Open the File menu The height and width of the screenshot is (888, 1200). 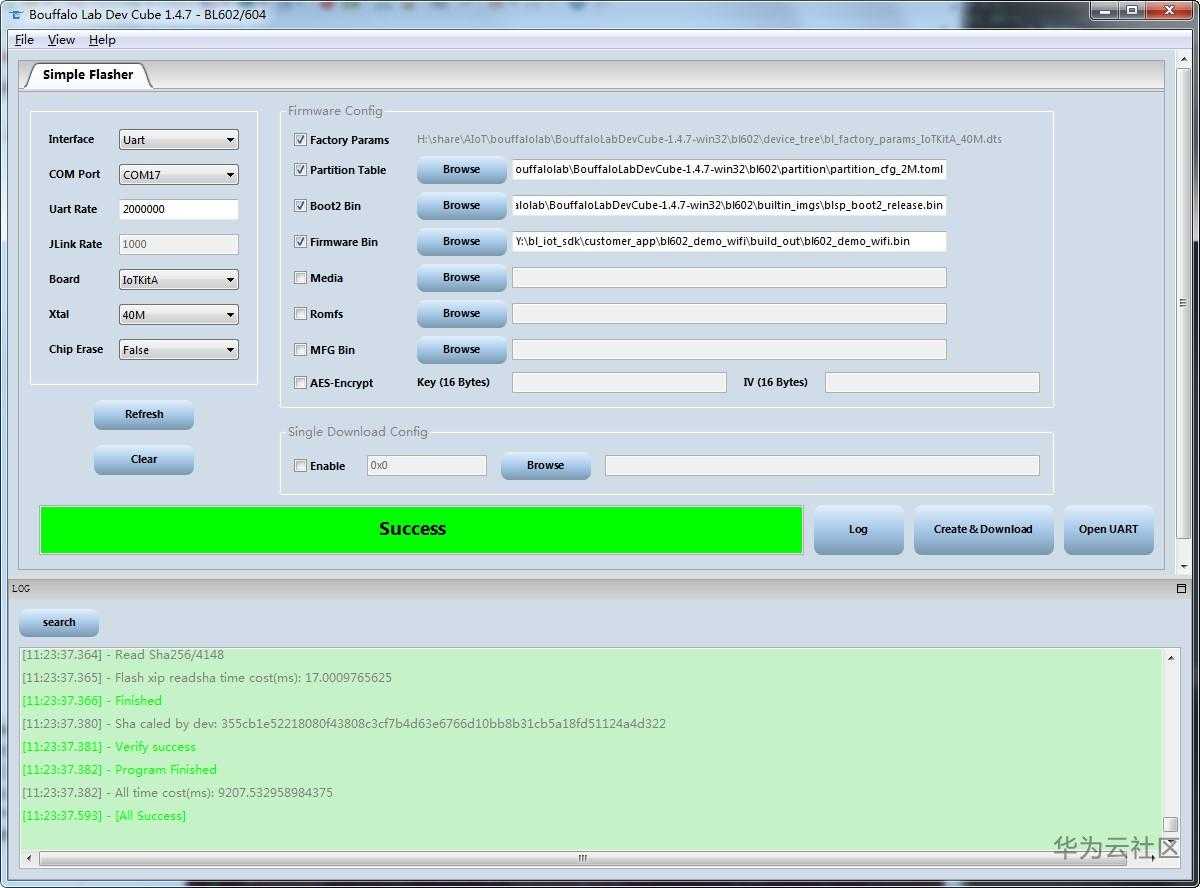[x=24, y=40]
